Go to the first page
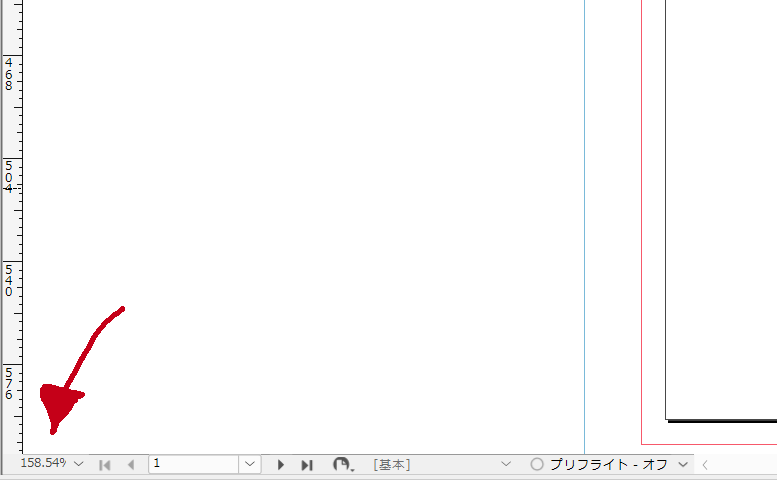This screenshot has height=480, width=777. (x=105, y=465)
